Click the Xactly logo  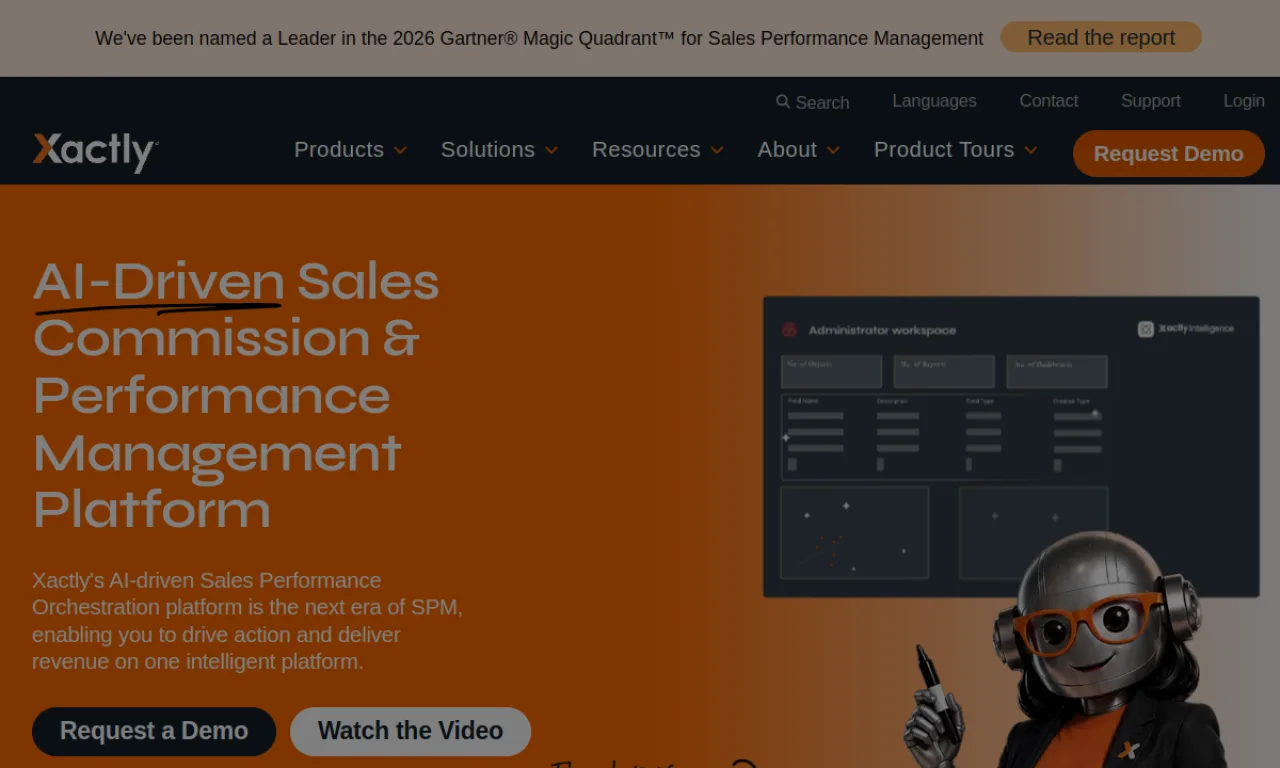coord(95,151)
